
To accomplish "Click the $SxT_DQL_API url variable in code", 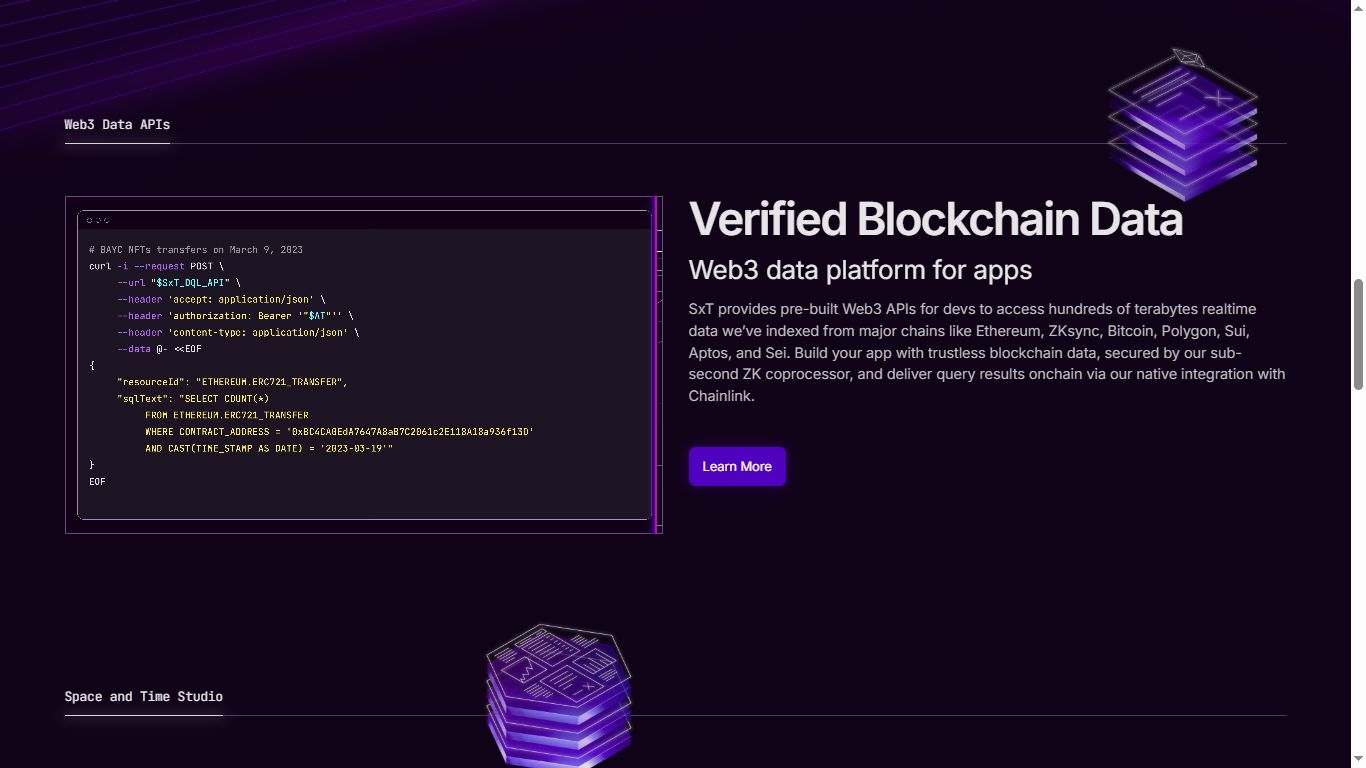I will (x=190, y=283).
